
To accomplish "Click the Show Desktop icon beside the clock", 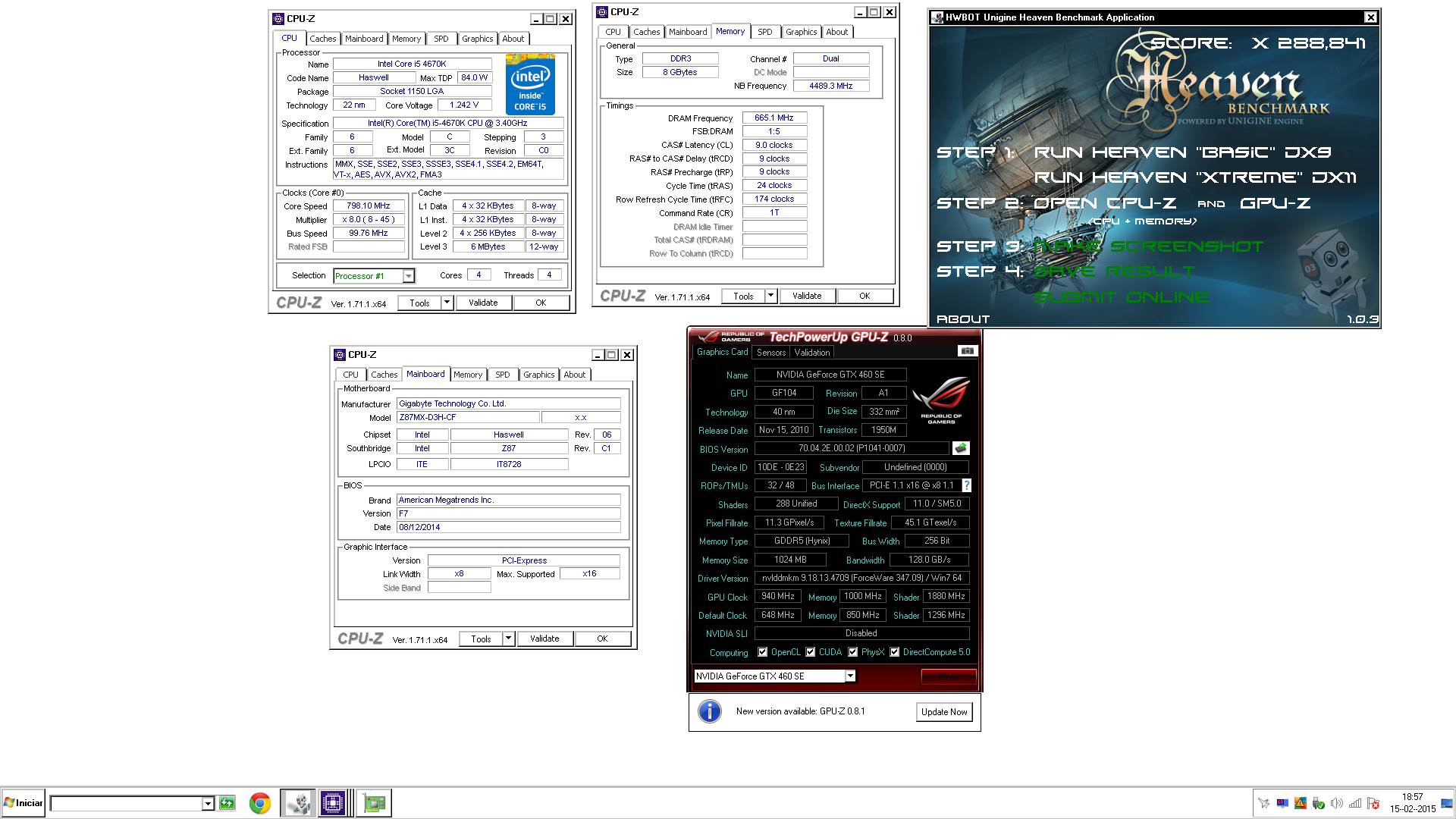I will tap(1448, 803).
